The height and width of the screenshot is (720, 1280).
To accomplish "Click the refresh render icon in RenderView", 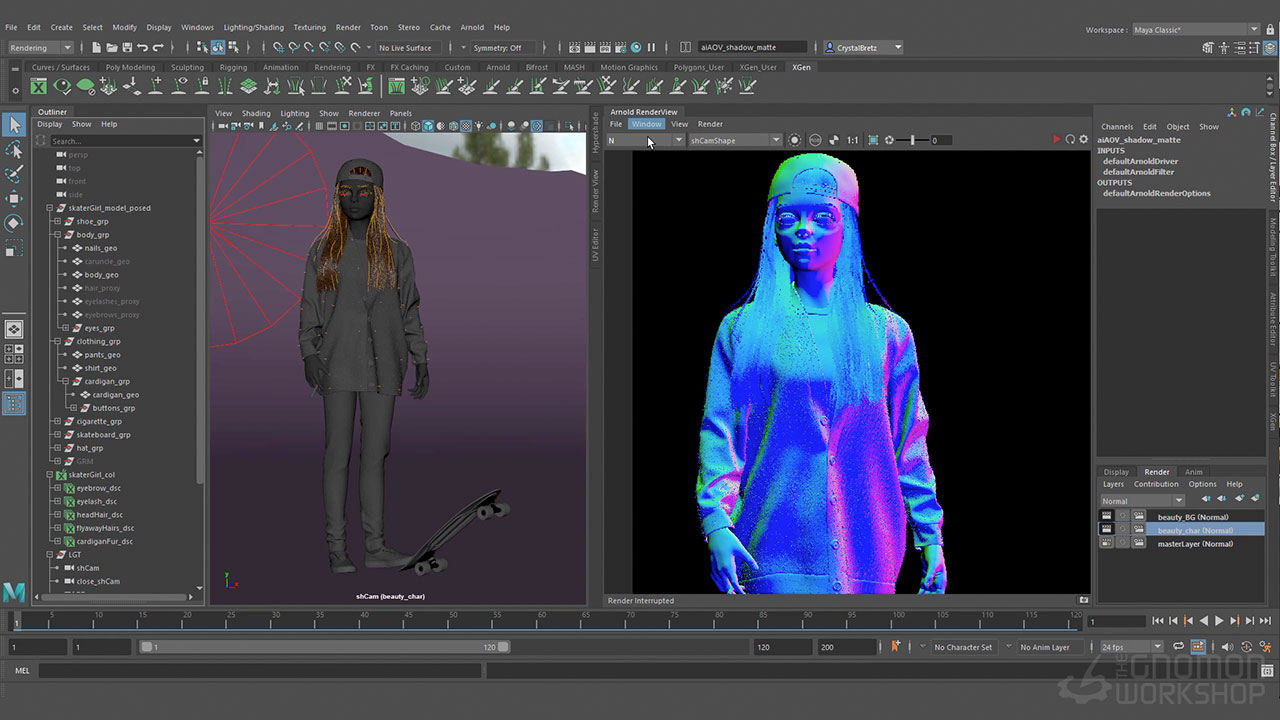I will [x=1070, y=140].
